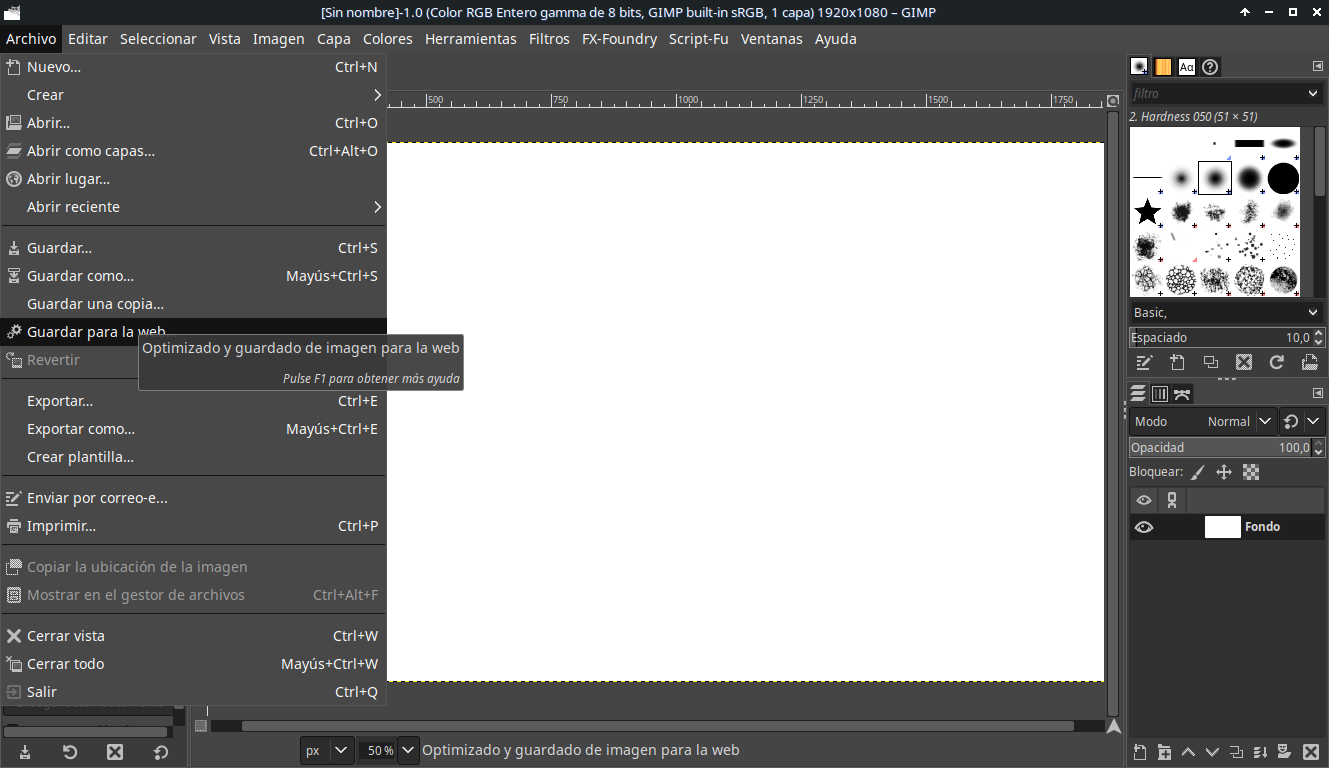Toggle lock alpha channel checkerboard icon
The width and height of the screenshot is (1329, 768).
click(1251, 472)
